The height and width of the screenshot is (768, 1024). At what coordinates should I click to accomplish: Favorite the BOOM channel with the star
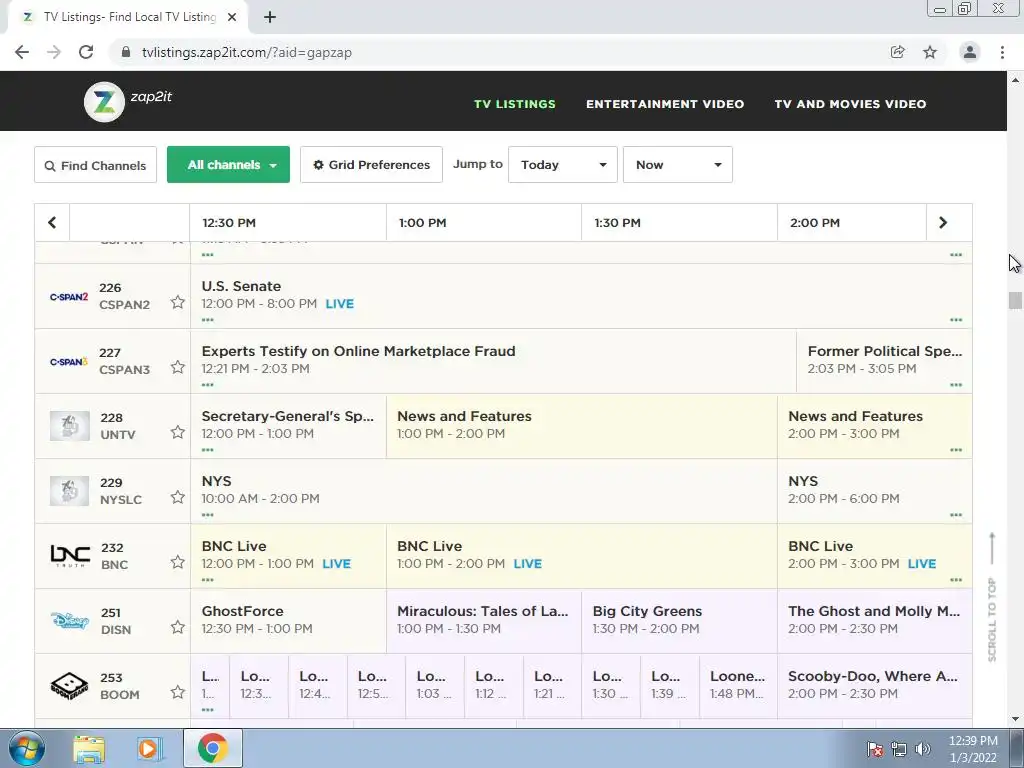[178, 692]
